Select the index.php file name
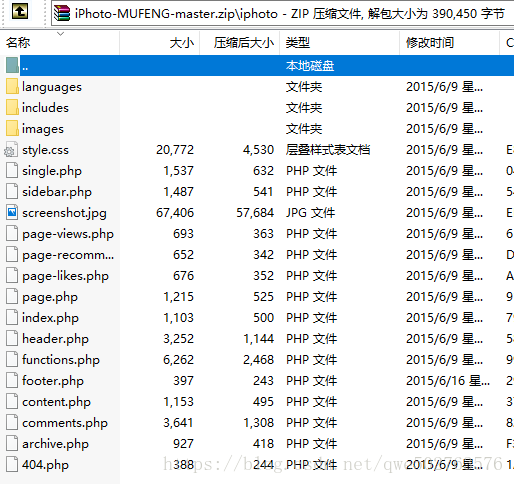This screenshot has width=514, height=484. [x=50, y=318]
